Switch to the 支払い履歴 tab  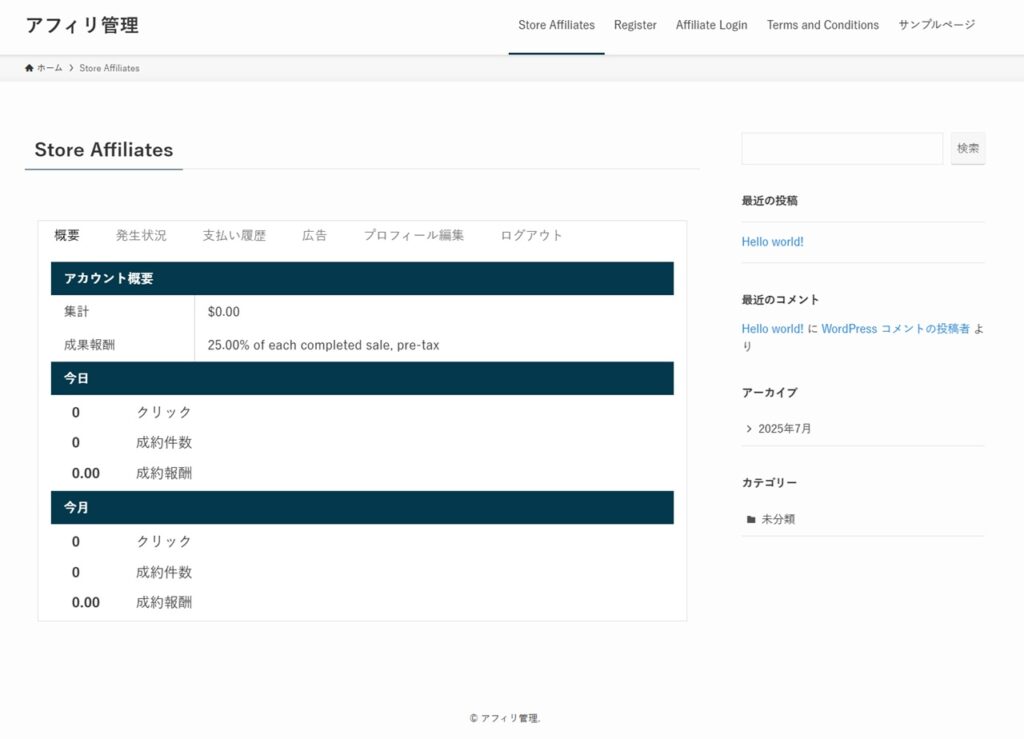click(x=234, y=235)
